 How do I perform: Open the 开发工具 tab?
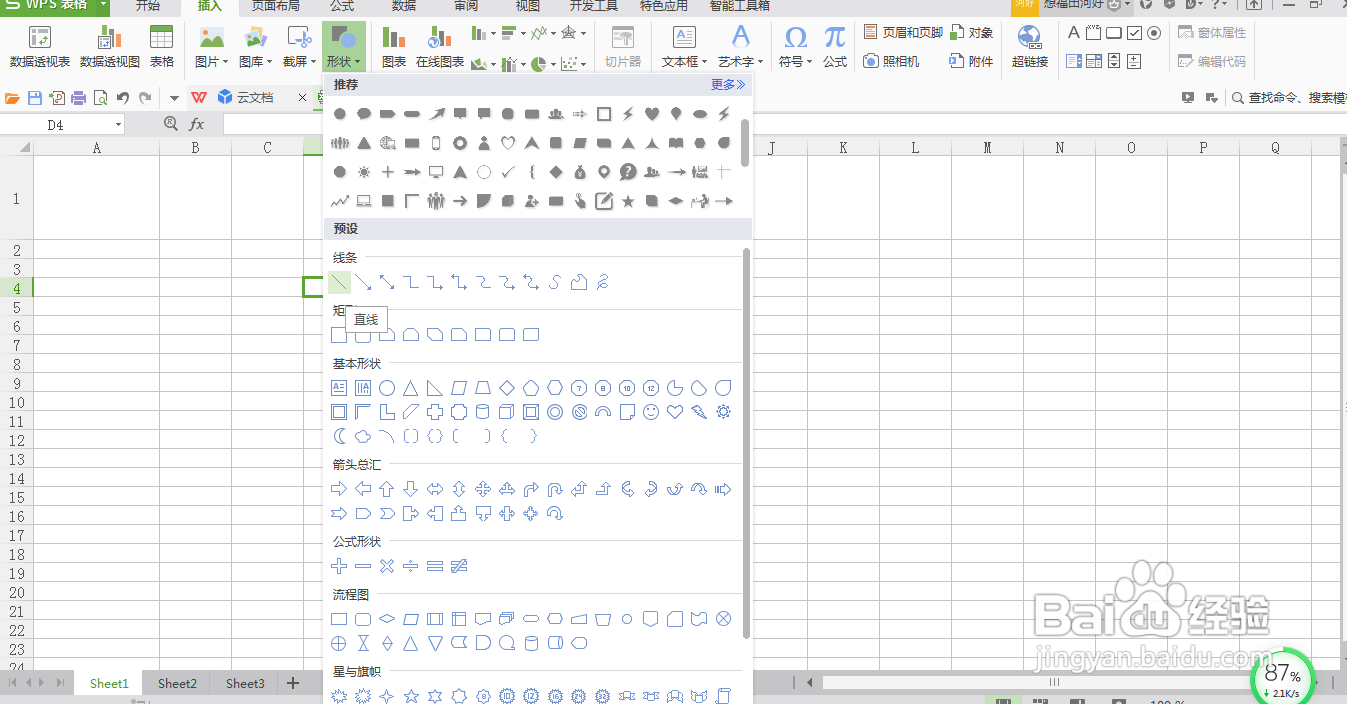[x=594, y=6]
